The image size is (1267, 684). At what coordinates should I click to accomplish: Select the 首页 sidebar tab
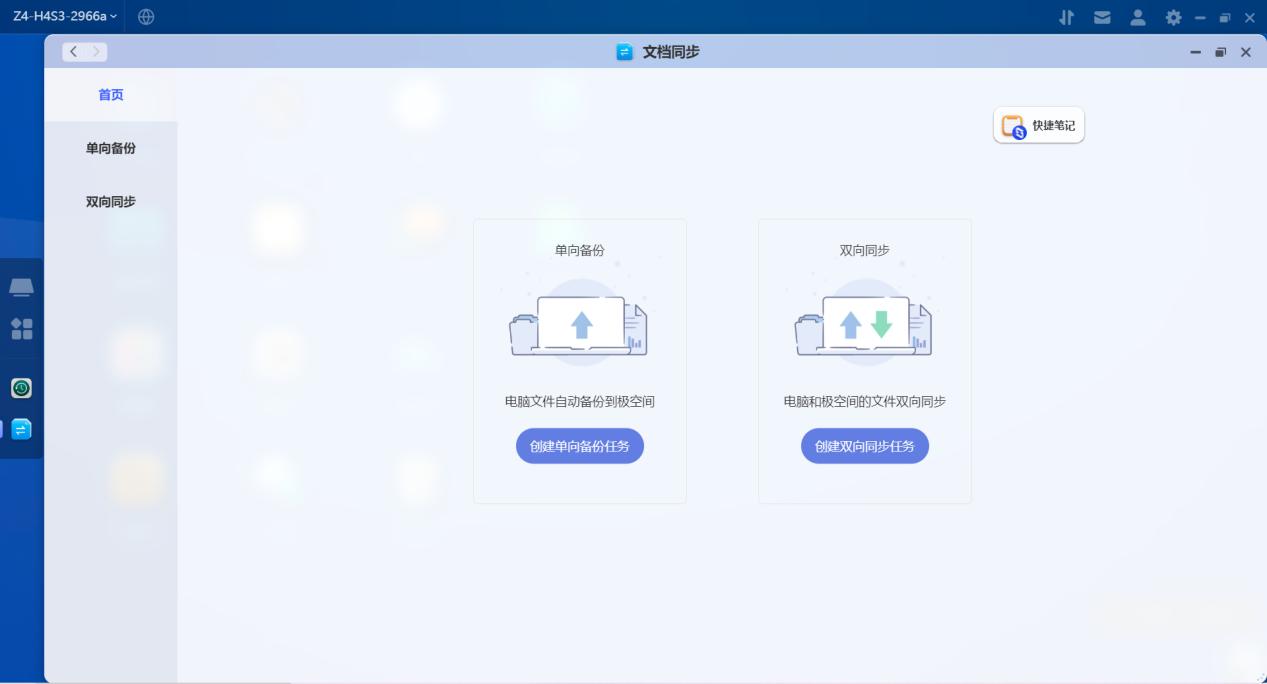coord(110,94)
